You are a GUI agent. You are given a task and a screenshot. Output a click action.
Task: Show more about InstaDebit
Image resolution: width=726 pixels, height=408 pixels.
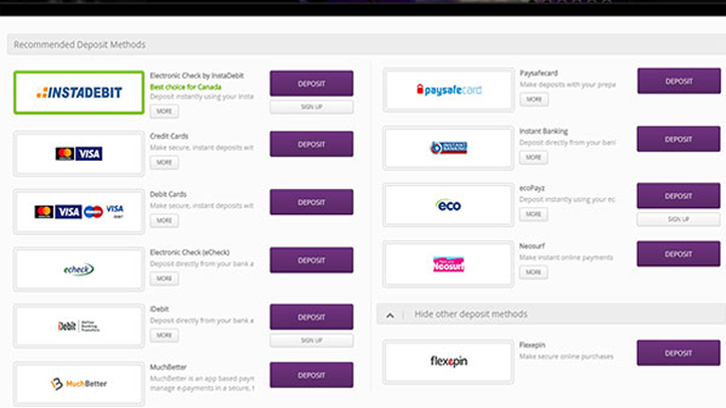pyautogui.click(x=164, y=111)
